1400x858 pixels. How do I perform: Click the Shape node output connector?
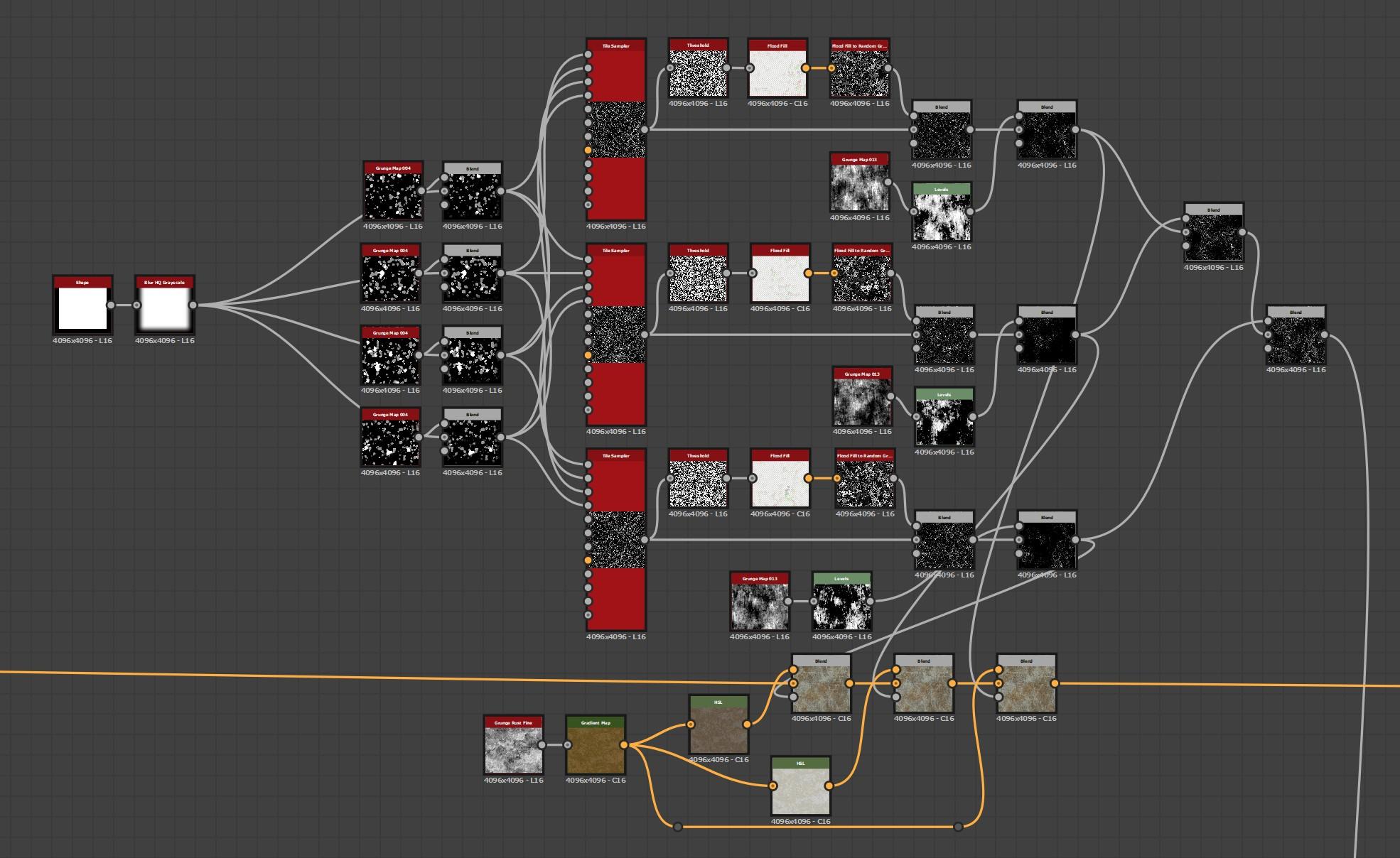point(111,305)
